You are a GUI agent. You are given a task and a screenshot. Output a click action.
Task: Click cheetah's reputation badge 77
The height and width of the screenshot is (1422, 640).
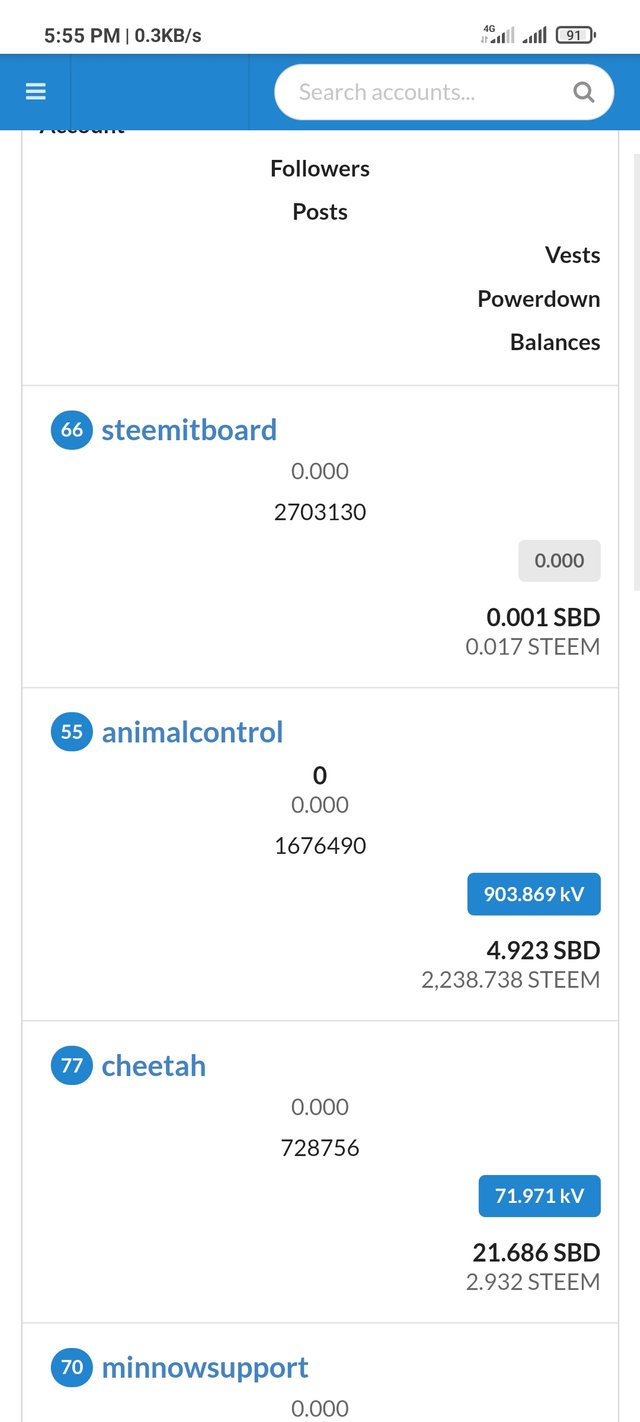pos(72,1065)
